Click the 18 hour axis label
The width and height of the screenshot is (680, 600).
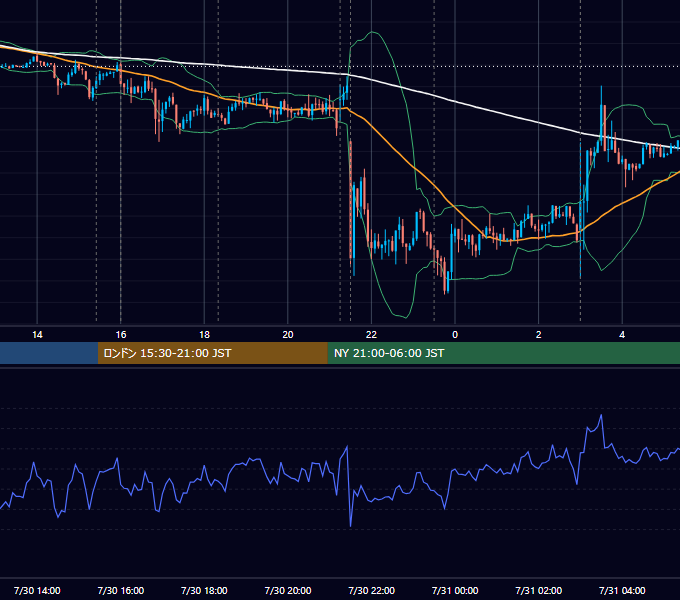pyautogui.click(x=204, y=335)
